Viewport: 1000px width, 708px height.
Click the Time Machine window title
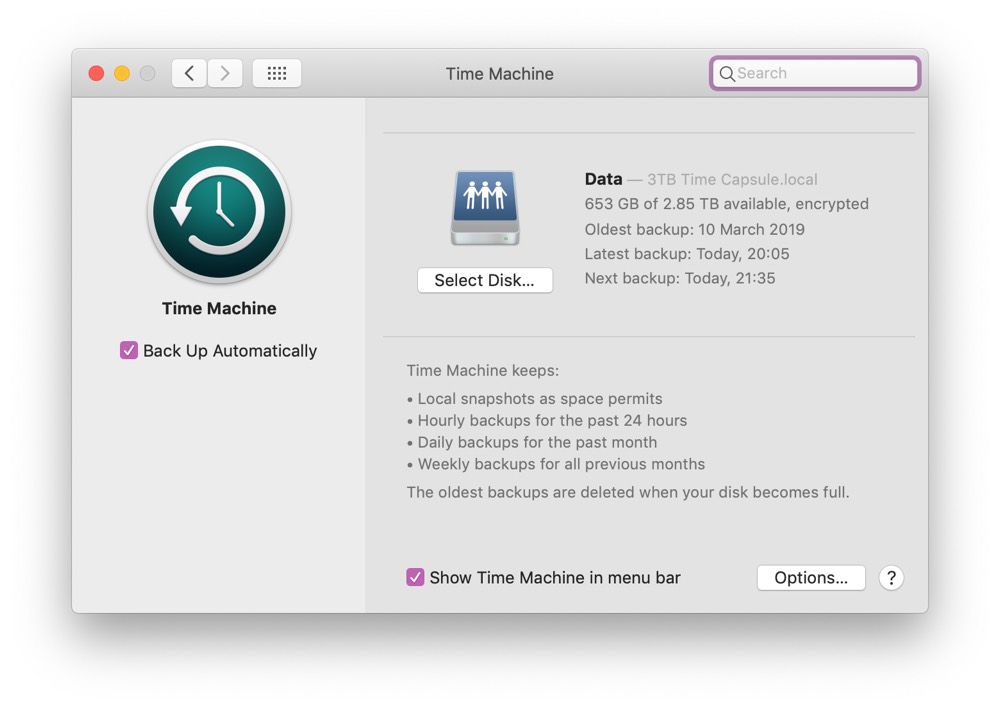click(x=499, y=74)
